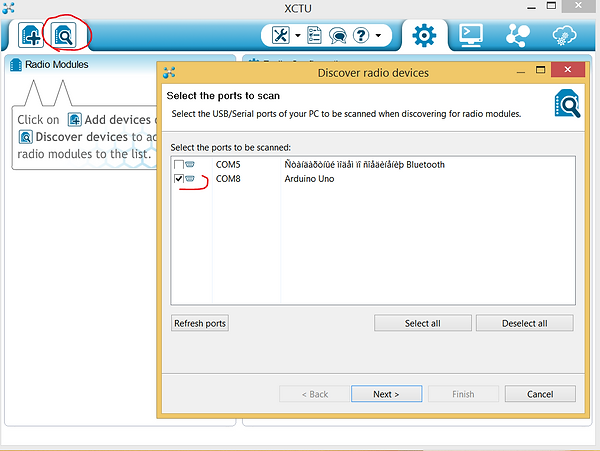The image size is (600, 451).
Task: Click the Refresh ports button
Action: [200, 323]
